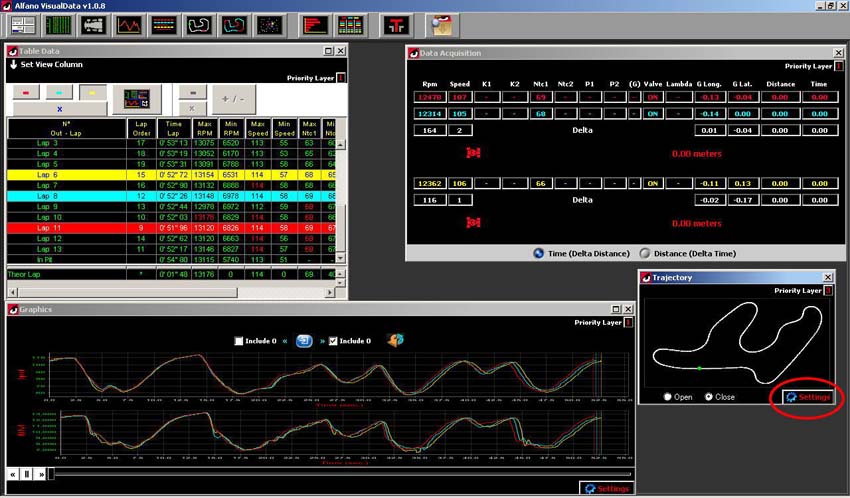Open the window layout icon in main toolbar
The image size is (850, 498).
click(x=23, y=25)
